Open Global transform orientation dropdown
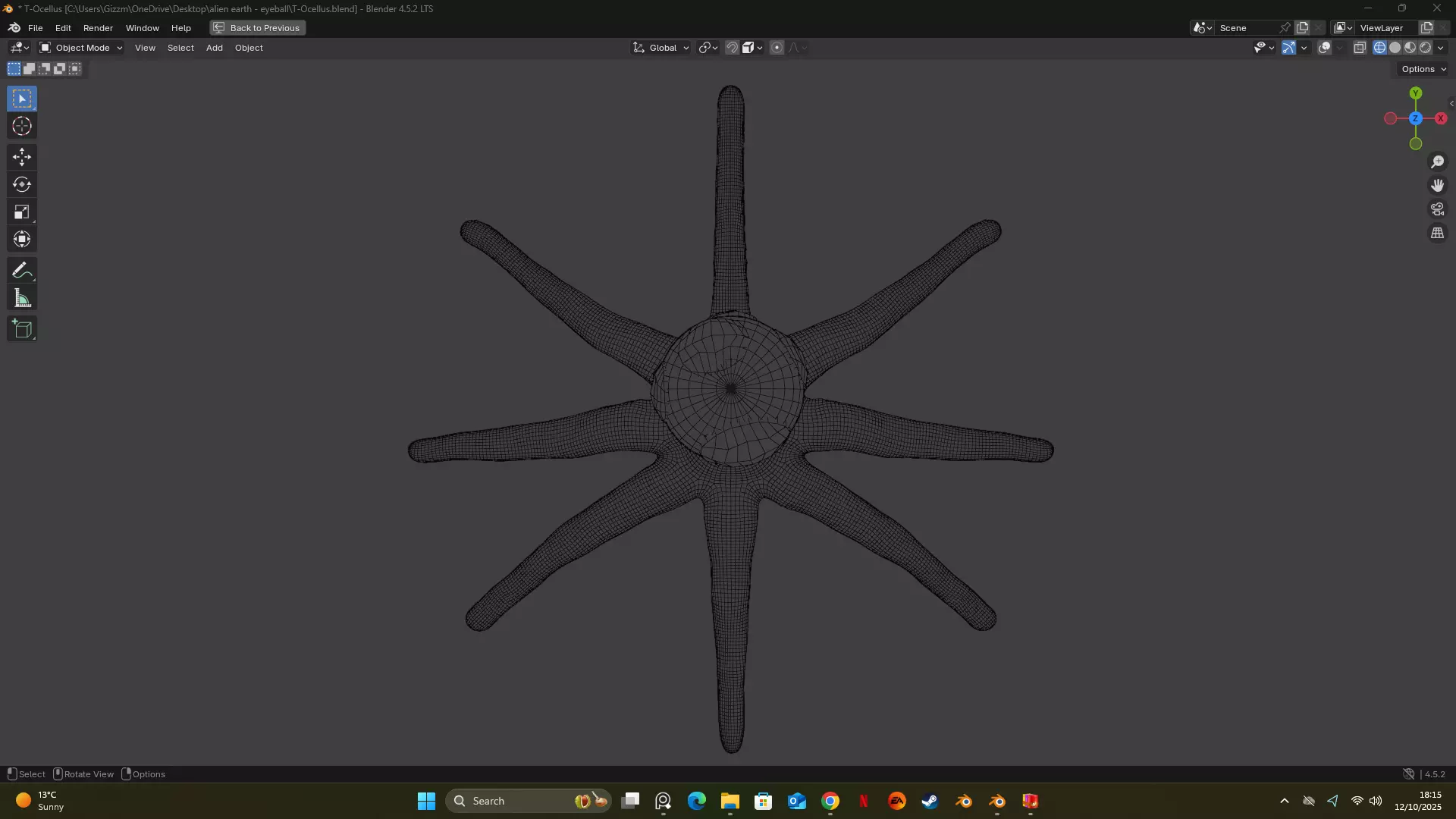 [x=661, y=48]
